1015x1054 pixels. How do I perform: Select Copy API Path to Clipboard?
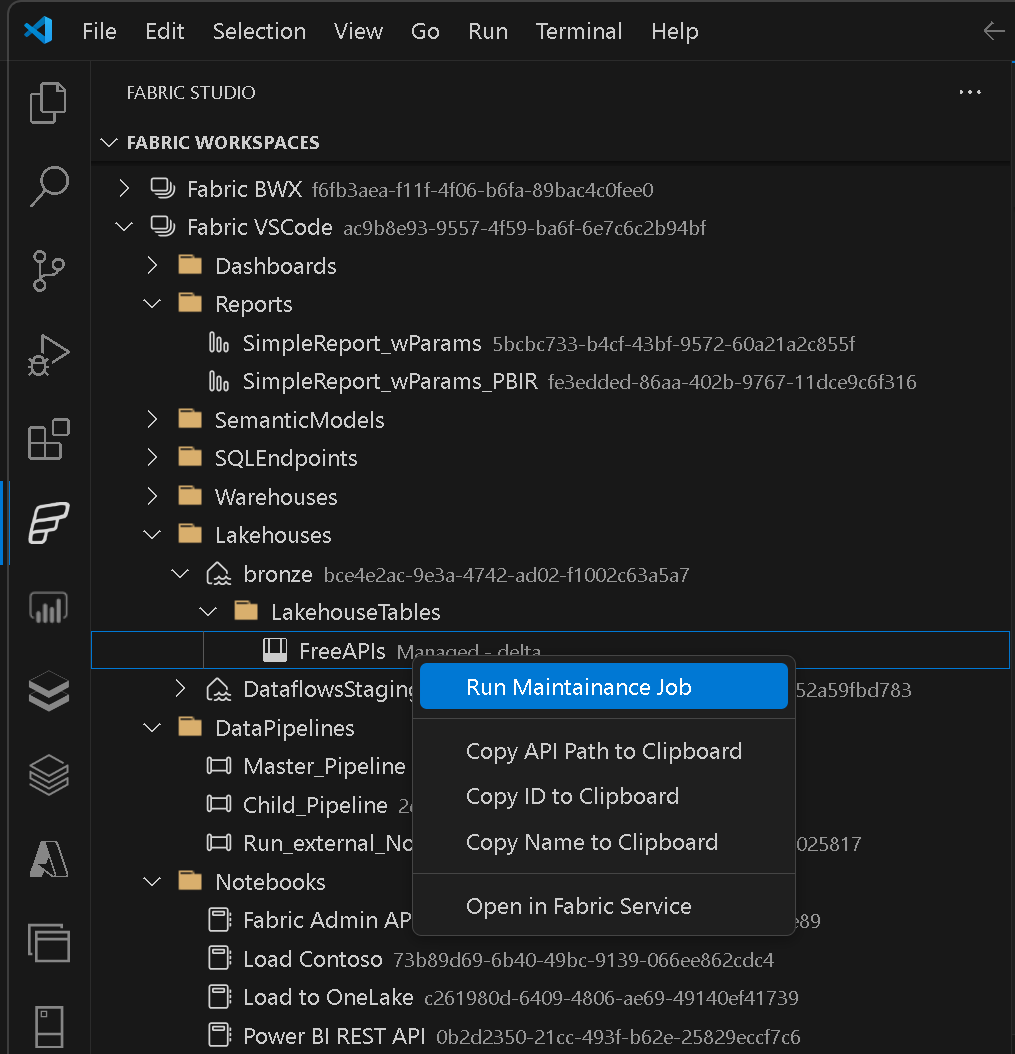coord(604,751)
